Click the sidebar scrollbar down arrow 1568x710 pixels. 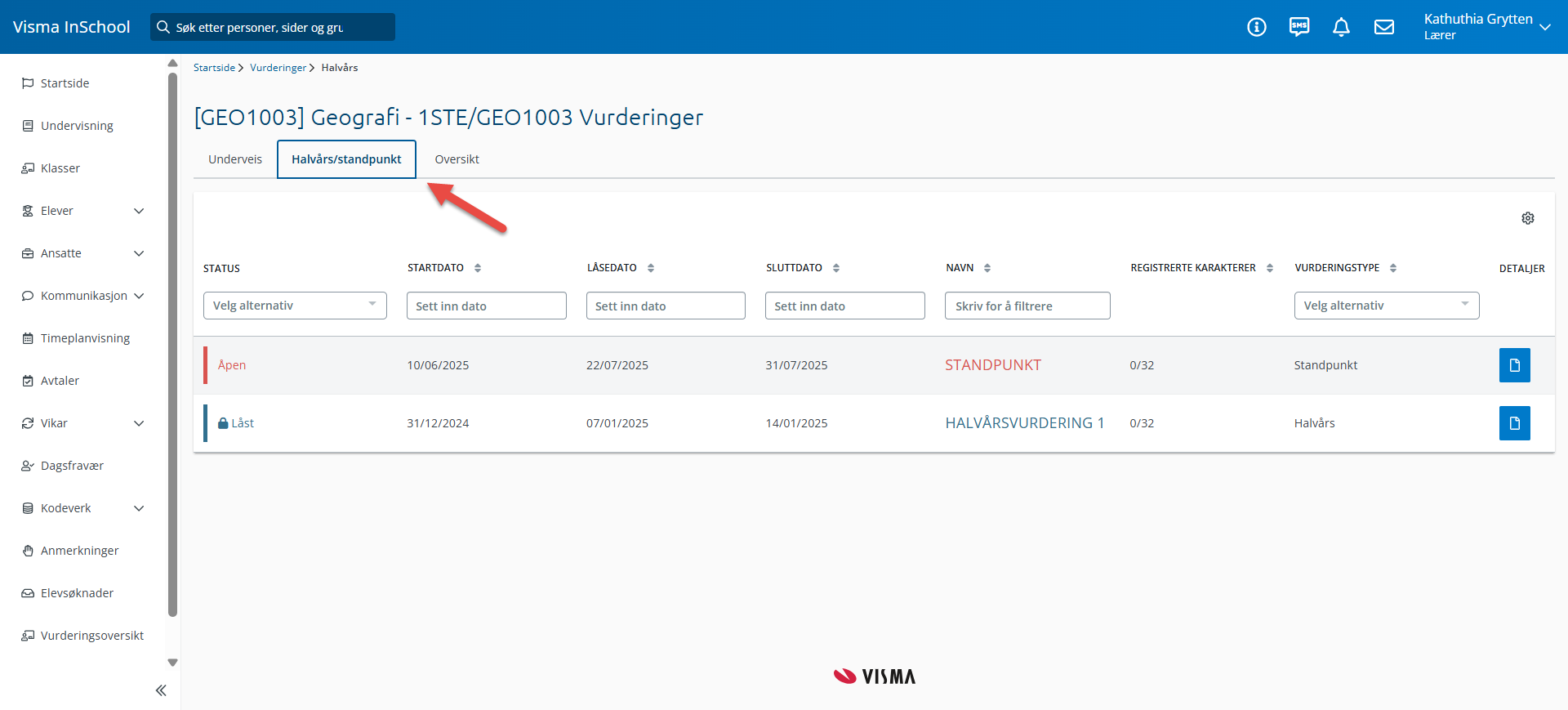(172, 663)
